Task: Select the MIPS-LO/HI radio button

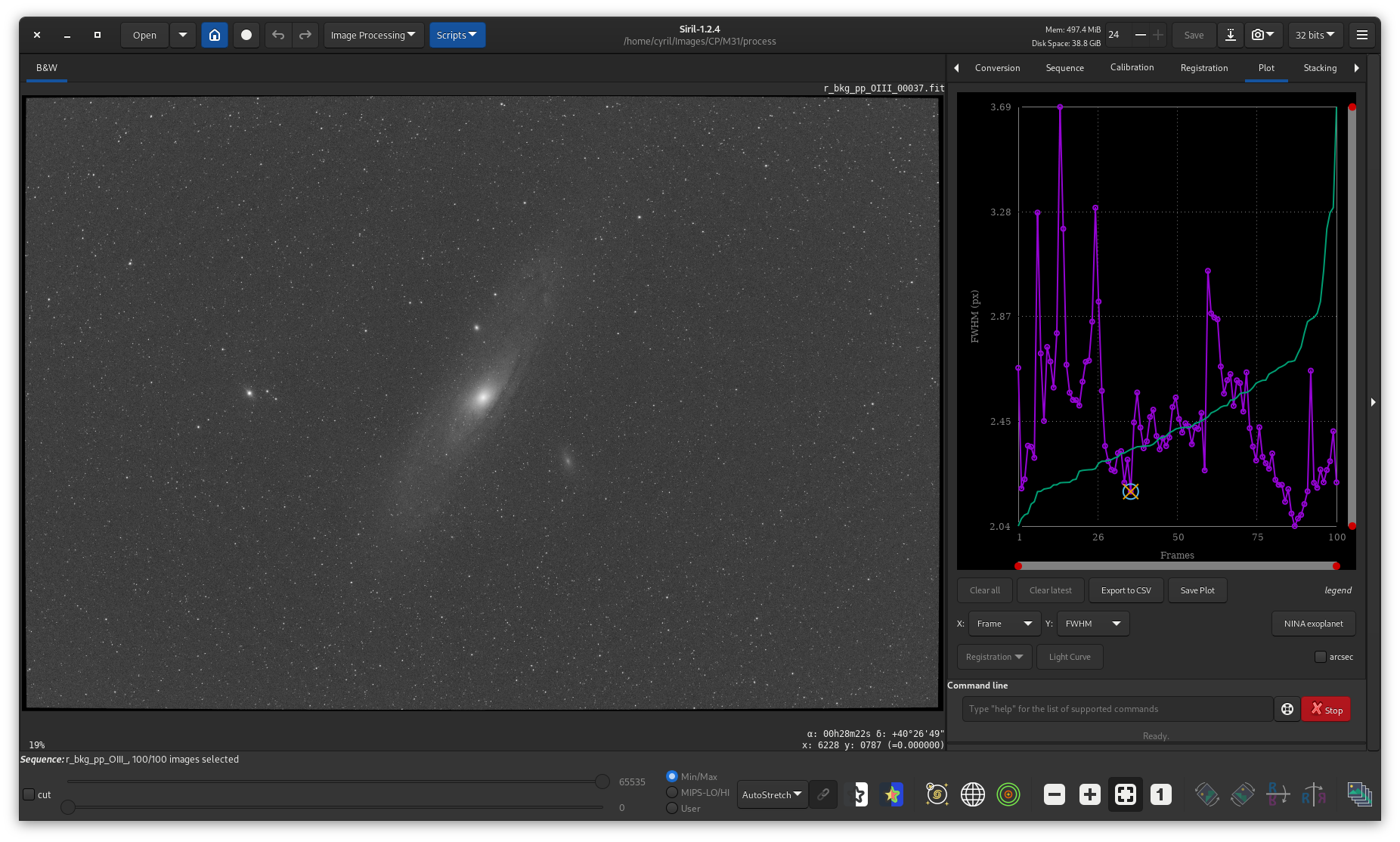Action: click(672, 792)
